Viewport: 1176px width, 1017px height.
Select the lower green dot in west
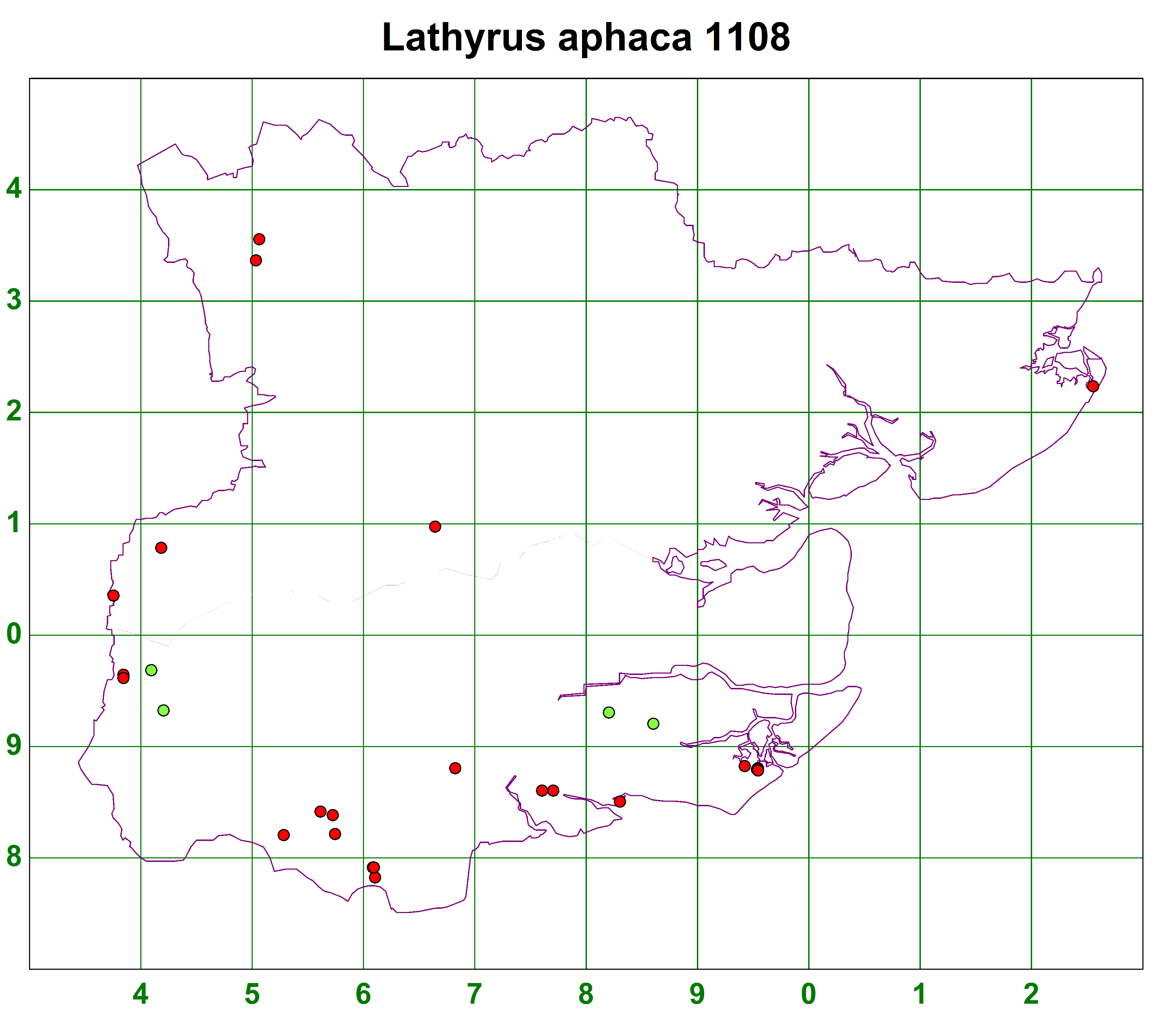pos(163,710)
